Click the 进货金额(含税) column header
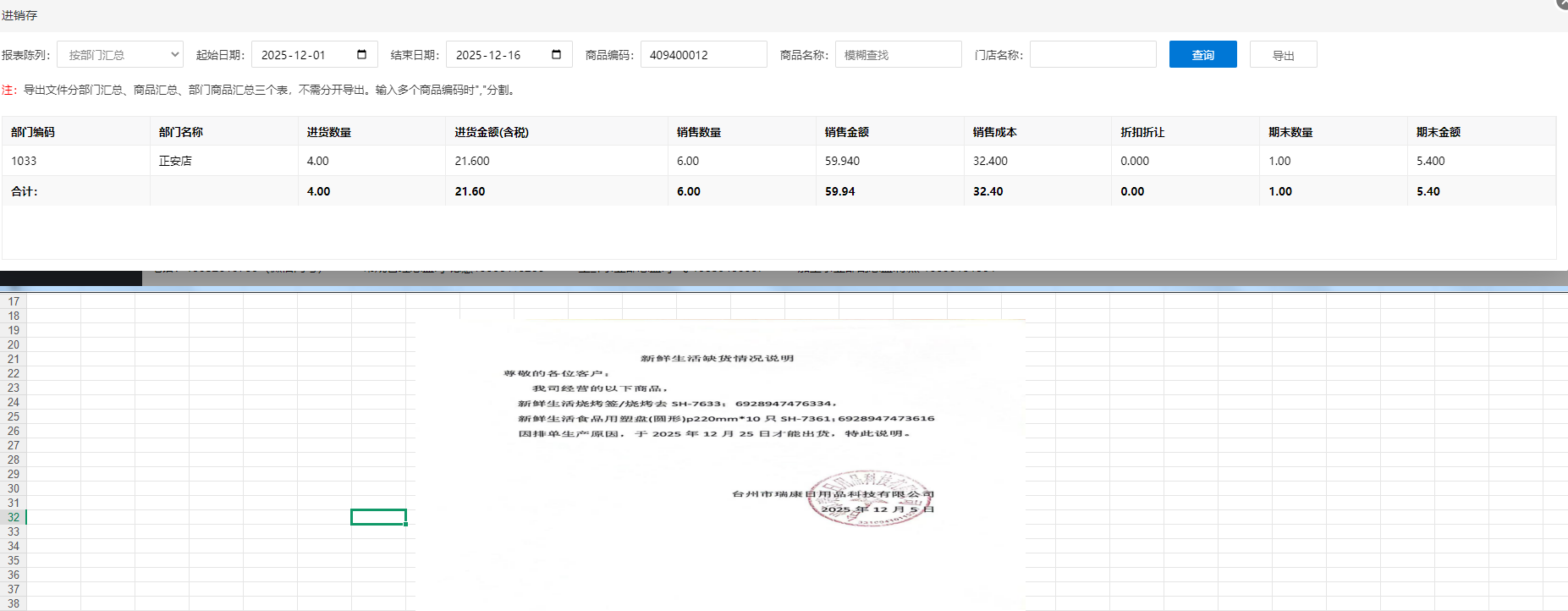 tap(492, 132)
